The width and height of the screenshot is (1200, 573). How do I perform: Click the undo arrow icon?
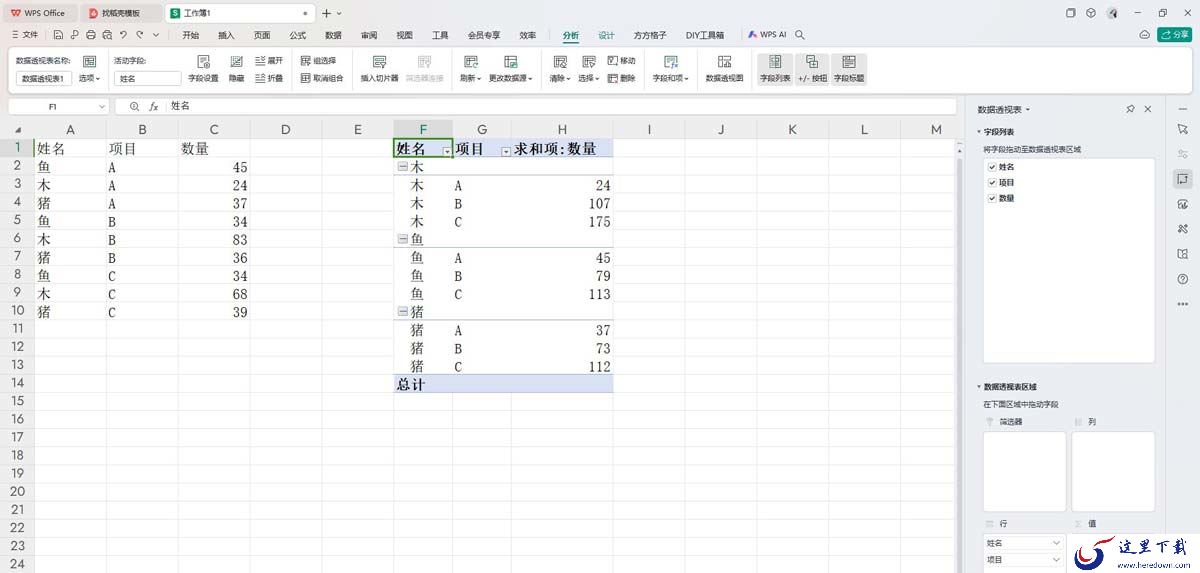(124, 35)
